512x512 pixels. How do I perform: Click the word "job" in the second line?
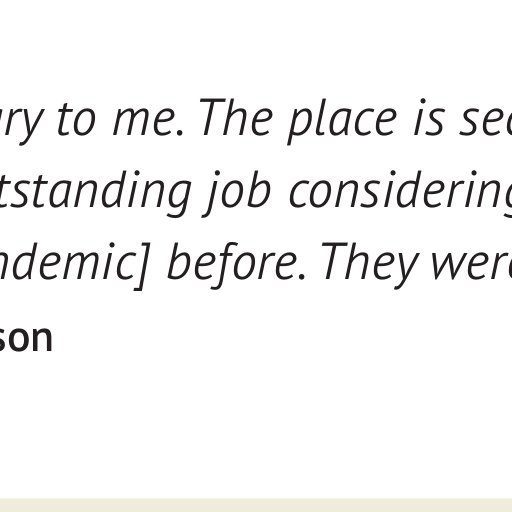236,193
